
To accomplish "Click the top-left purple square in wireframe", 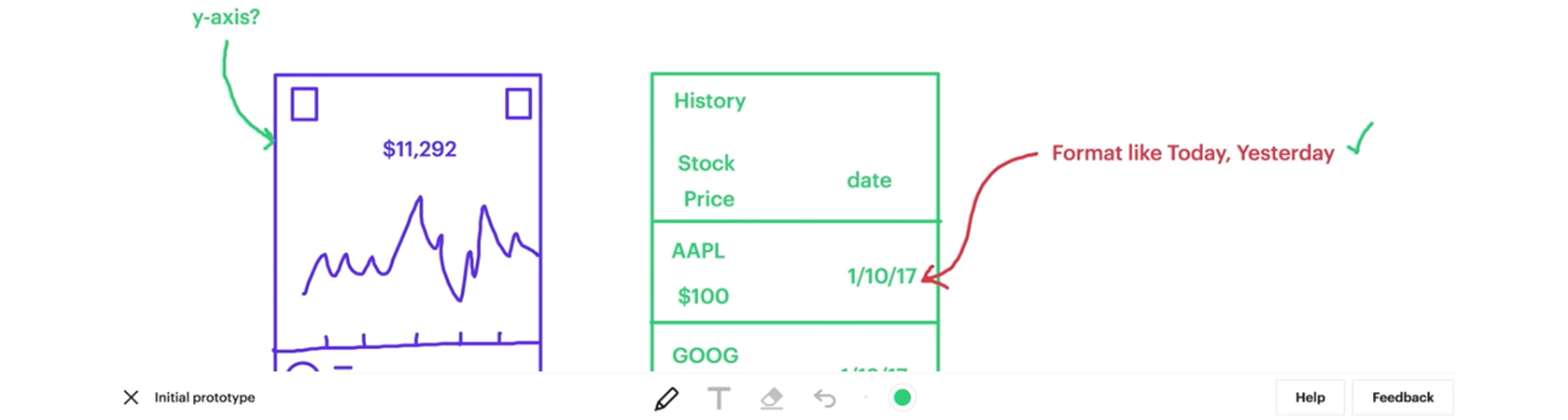I will (304, 104).
